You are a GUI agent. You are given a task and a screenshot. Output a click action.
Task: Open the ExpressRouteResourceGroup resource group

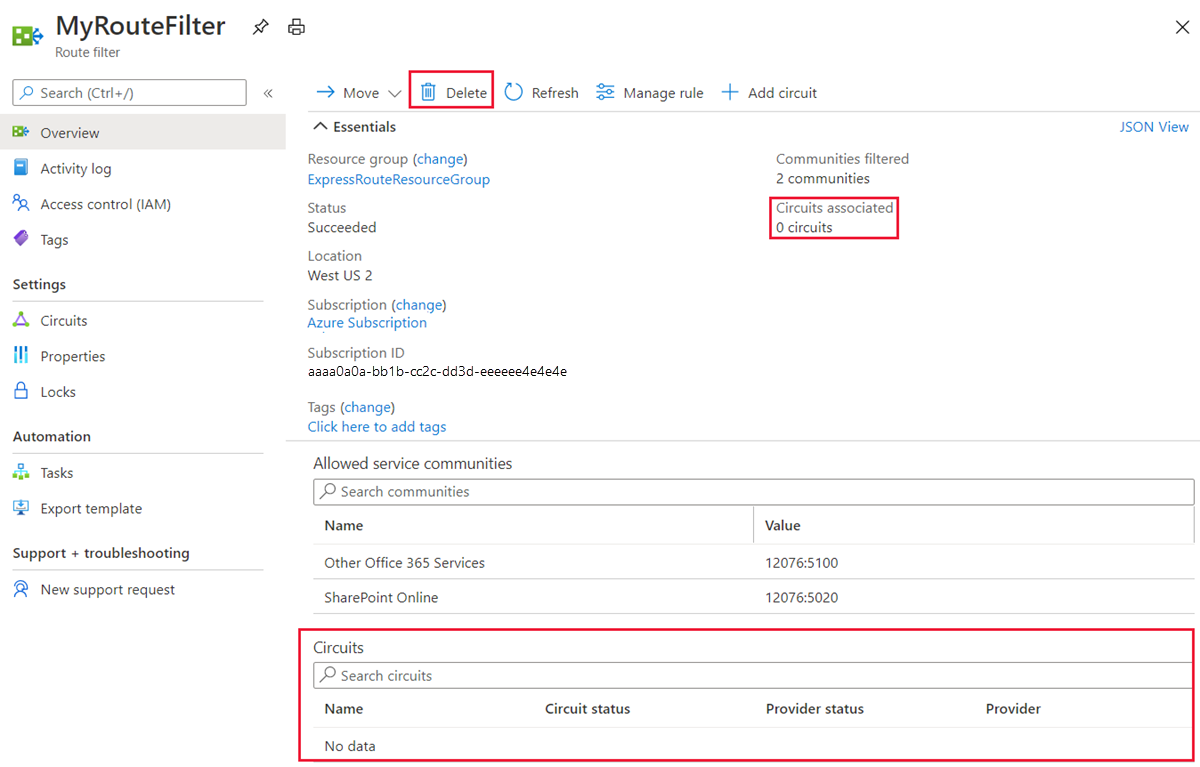coord(398,179)
